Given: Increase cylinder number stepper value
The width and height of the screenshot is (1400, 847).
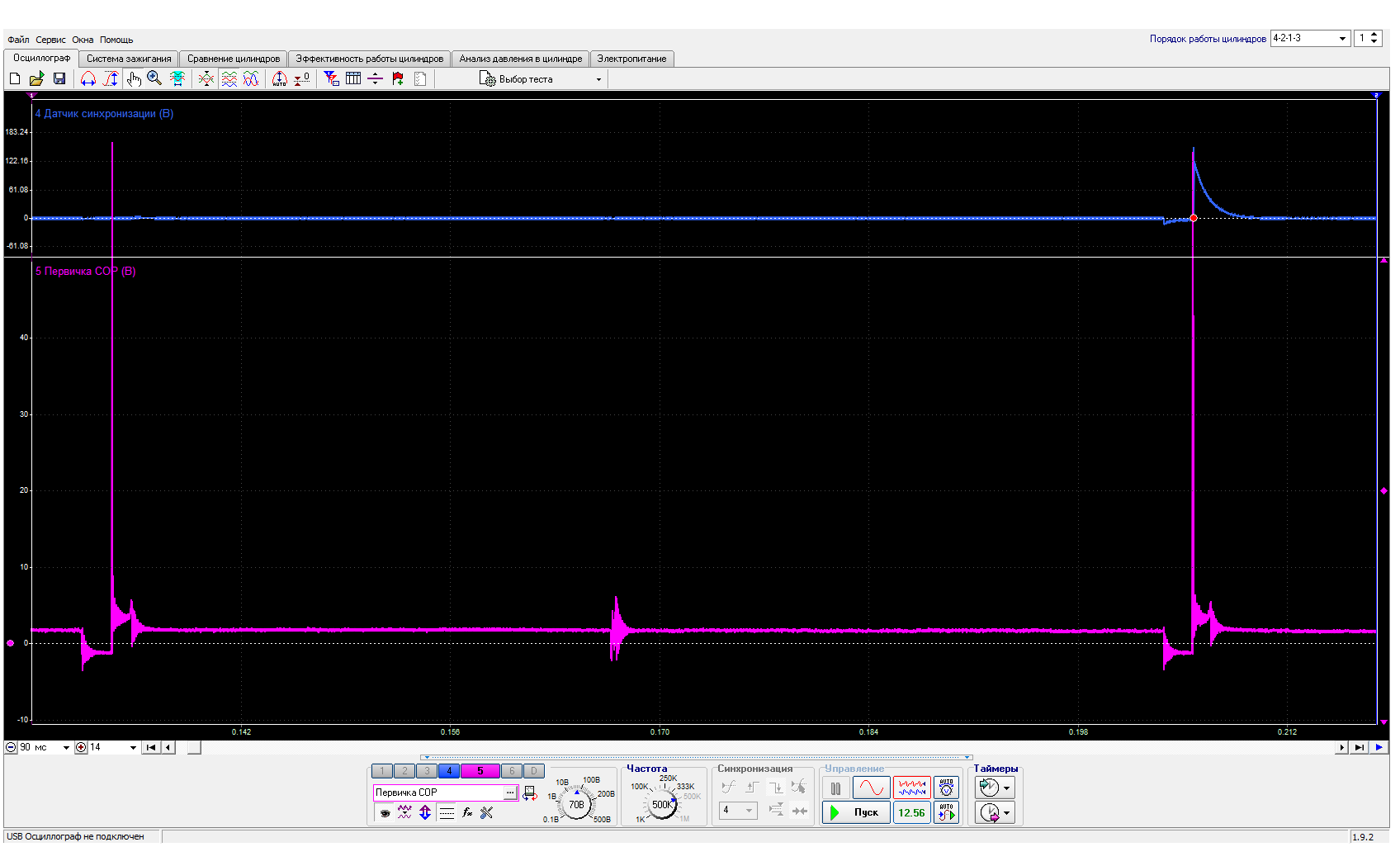Looking at the screenshot, I should pyautogui.click(x=1374, y=35).
